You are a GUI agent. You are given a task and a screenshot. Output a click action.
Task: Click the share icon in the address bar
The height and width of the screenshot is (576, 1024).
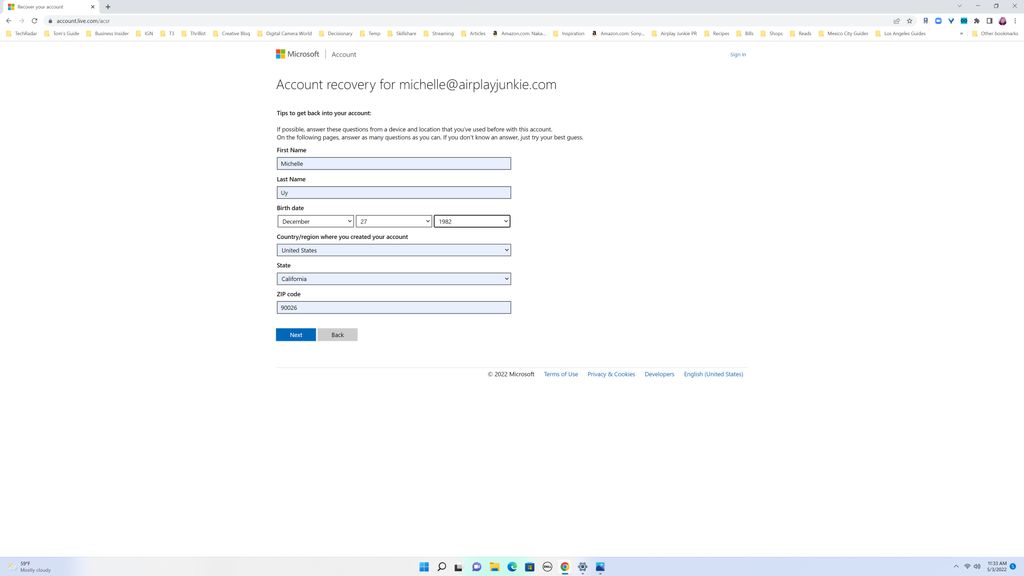point(896,20)
